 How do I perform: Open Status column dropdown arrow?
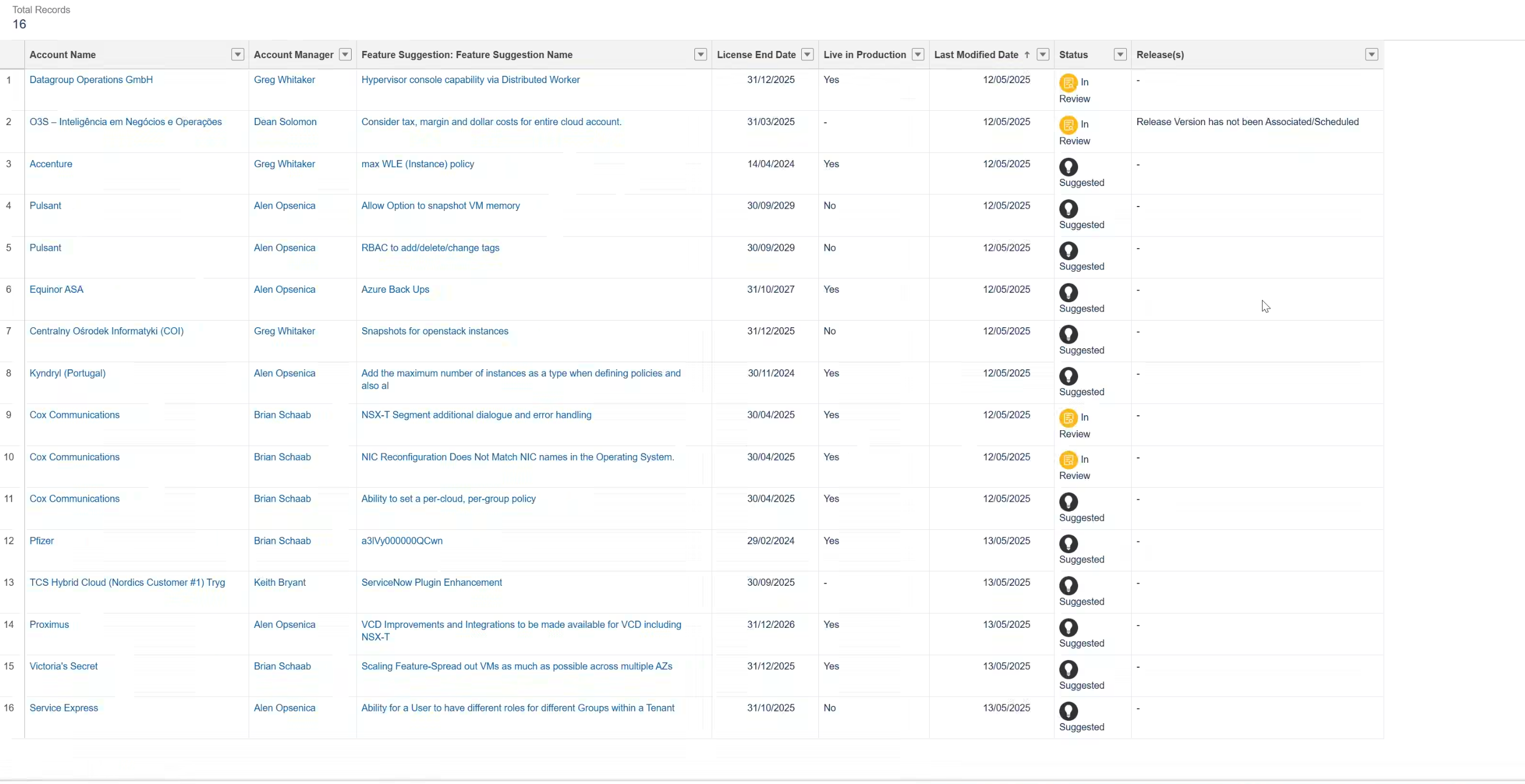[x=1120, y=54]
